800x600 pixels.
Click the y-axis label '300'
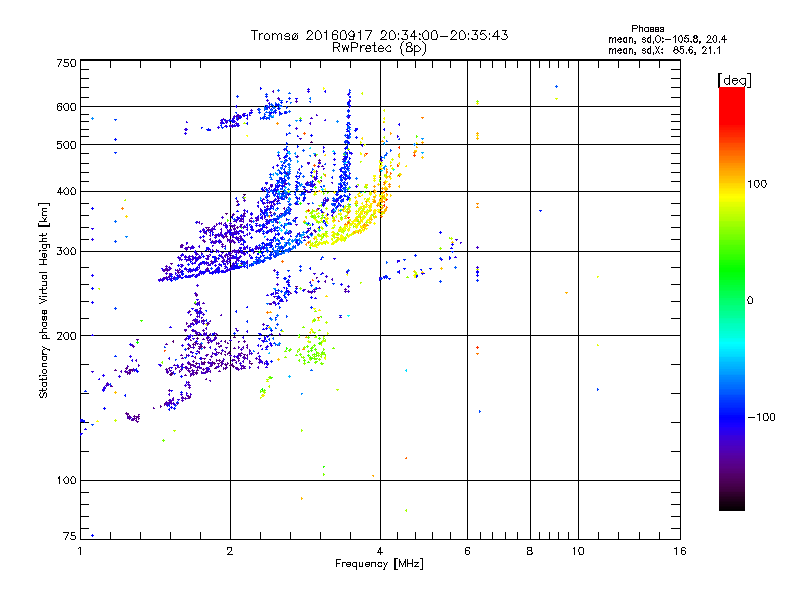[x=66, y=251]
